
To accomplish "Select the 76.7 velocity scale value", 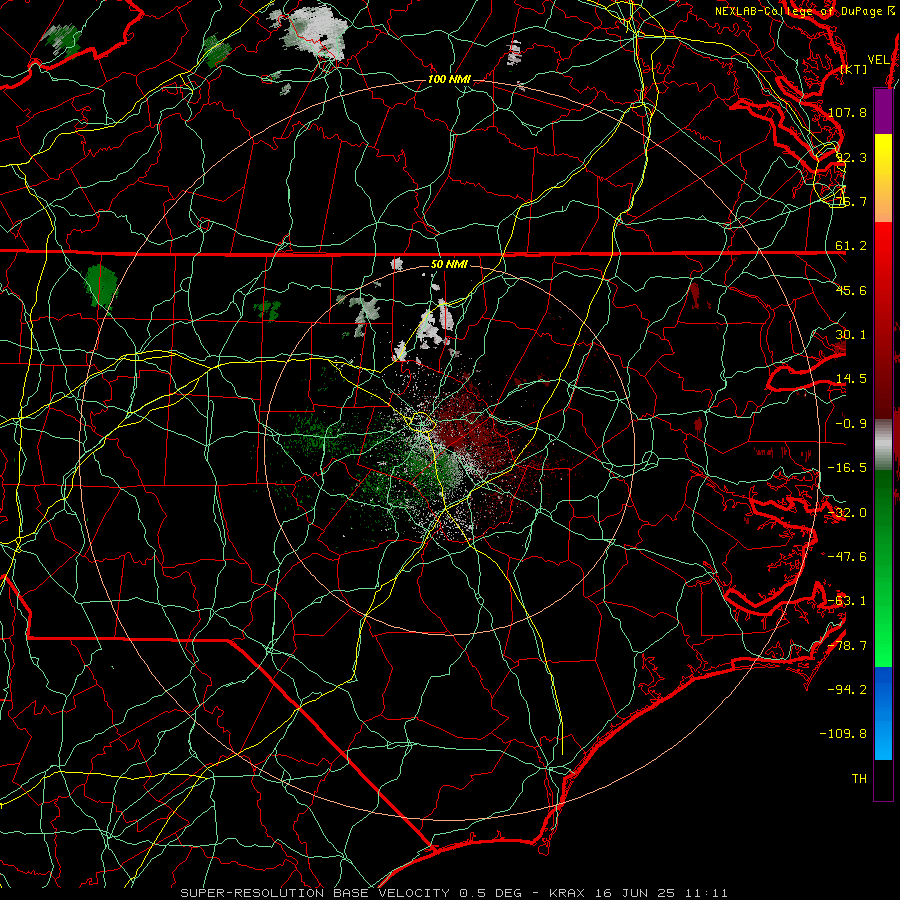I will point(851,201).
